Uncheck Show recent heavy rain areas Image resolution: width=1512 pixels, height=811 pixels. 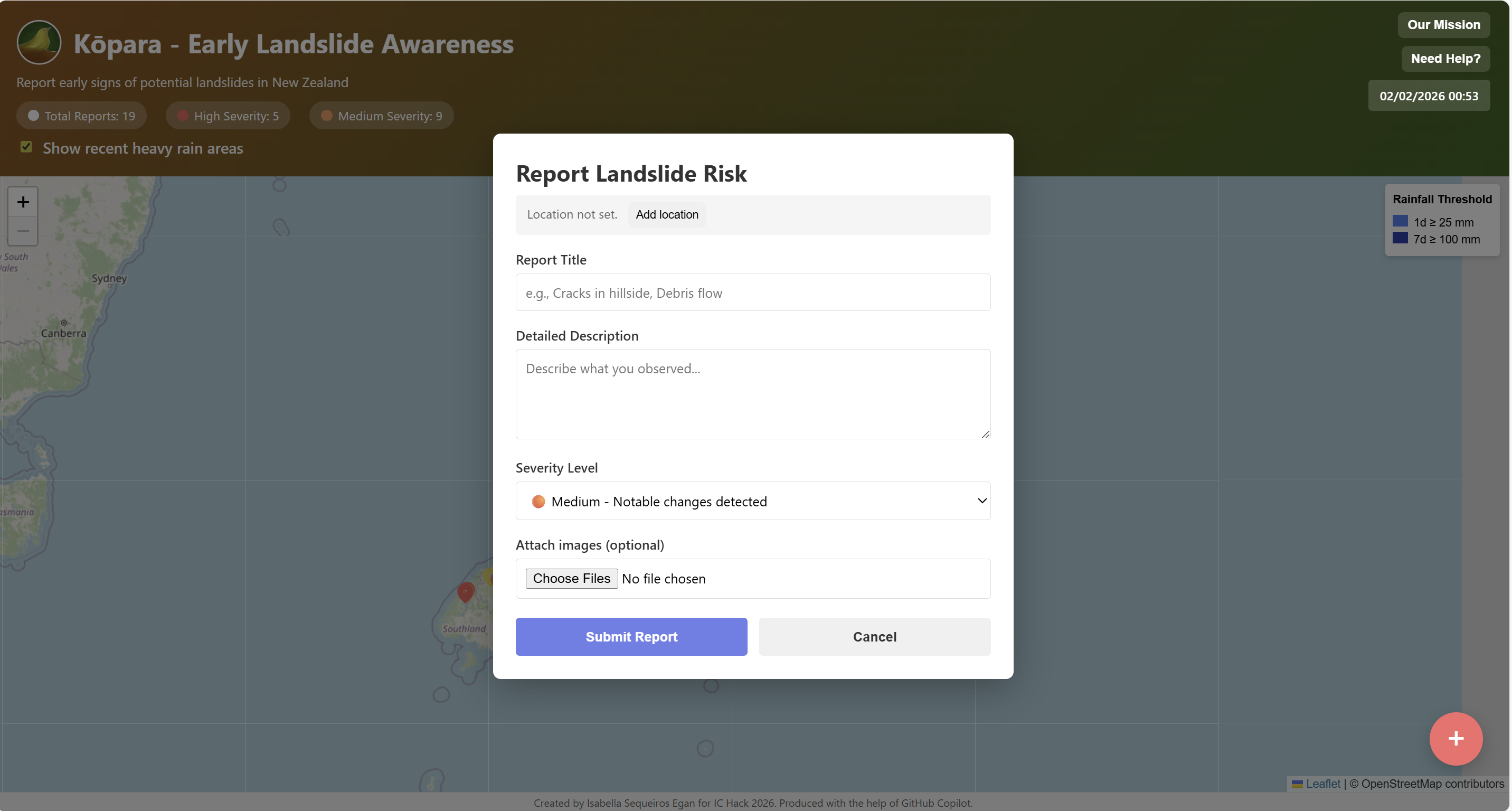coord(26,147)
